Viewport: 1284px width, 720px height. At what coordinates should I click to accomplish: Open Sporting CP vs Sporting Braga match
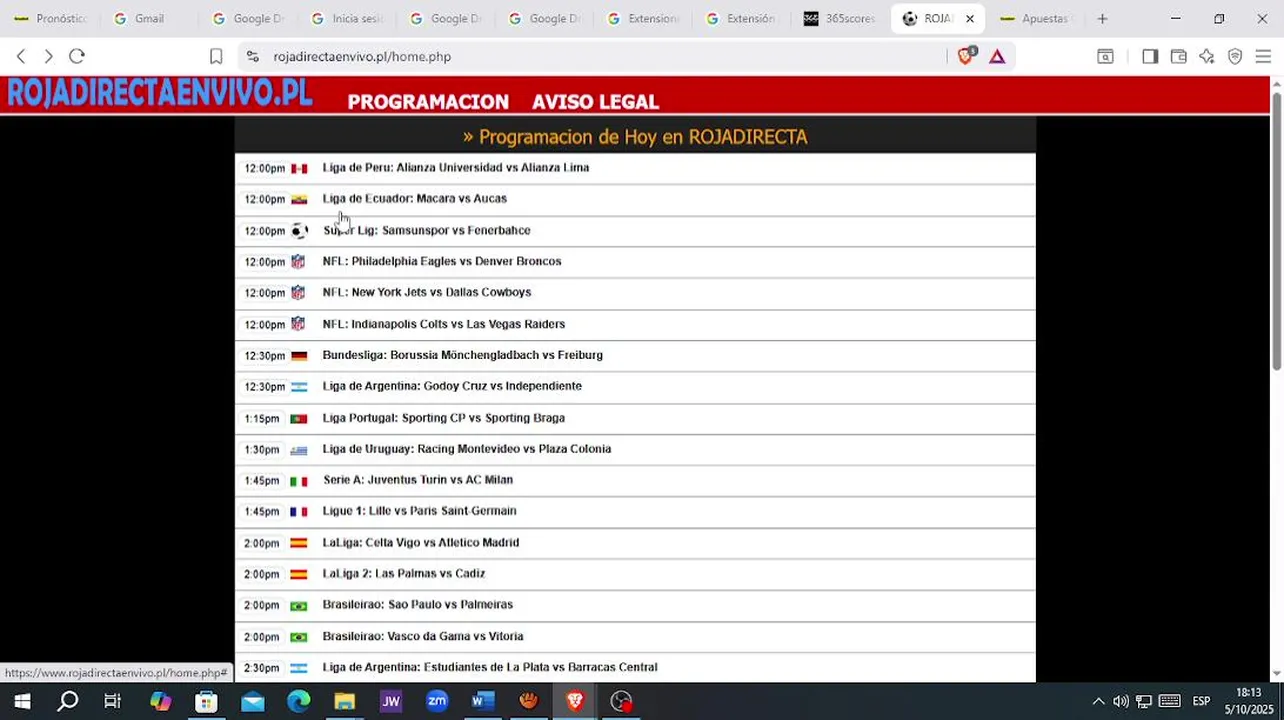(x=443, y=418)
